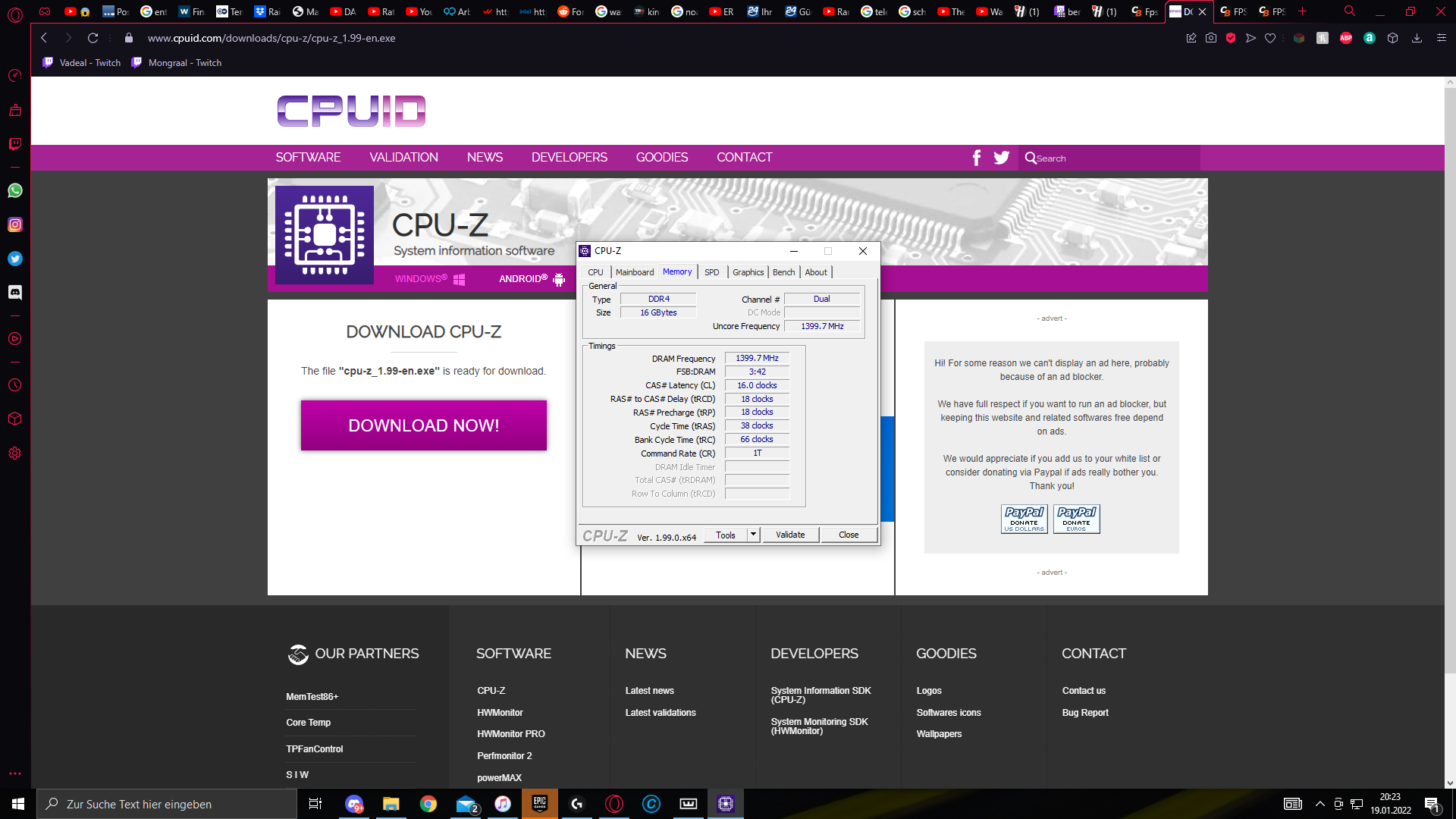The width and height of the screenshot is (1456, 819).
Task: Add page to bookmarks heart icon
Action: (1270, 38)
